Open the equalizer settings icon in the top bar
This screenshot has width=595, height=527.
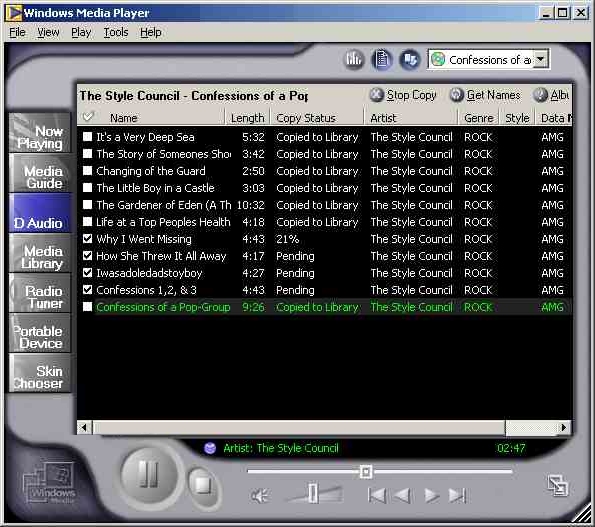point(354,59)
